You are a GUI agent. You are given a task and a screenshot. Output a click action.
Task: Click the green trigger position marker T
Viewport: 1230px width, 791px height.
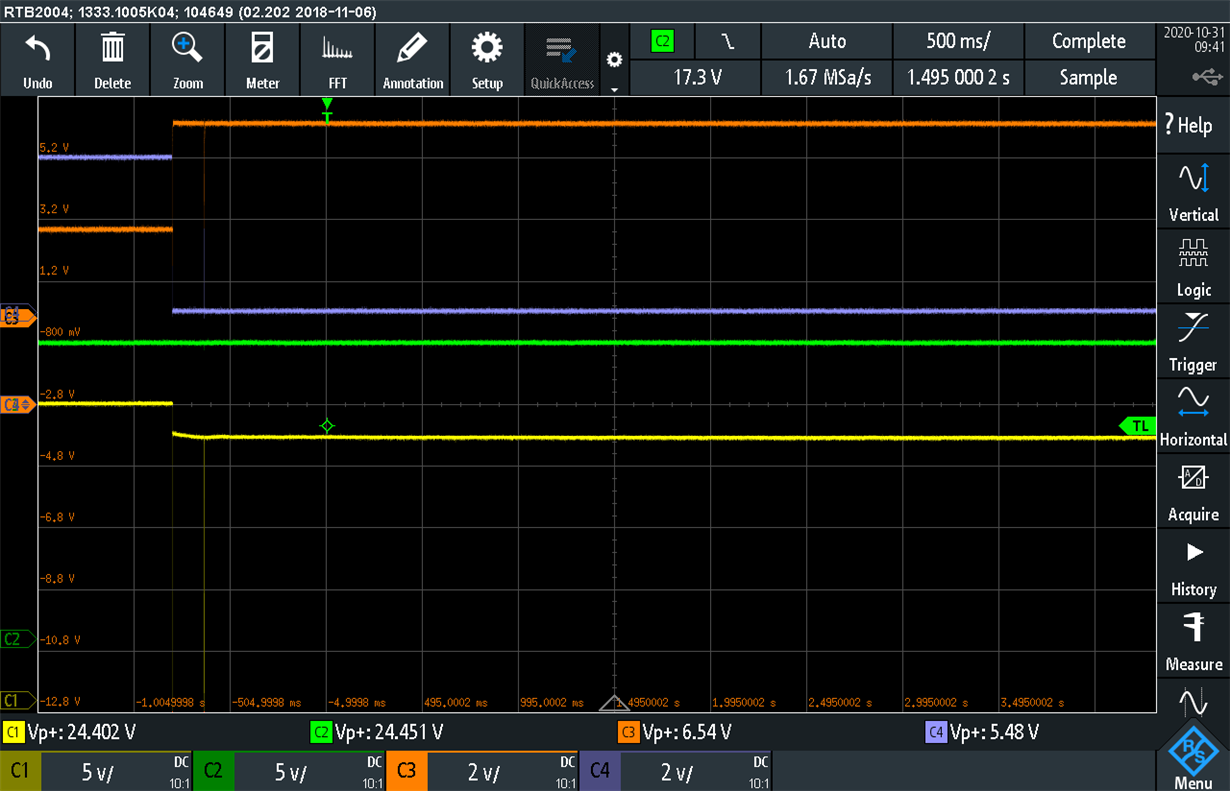[327, 111]
